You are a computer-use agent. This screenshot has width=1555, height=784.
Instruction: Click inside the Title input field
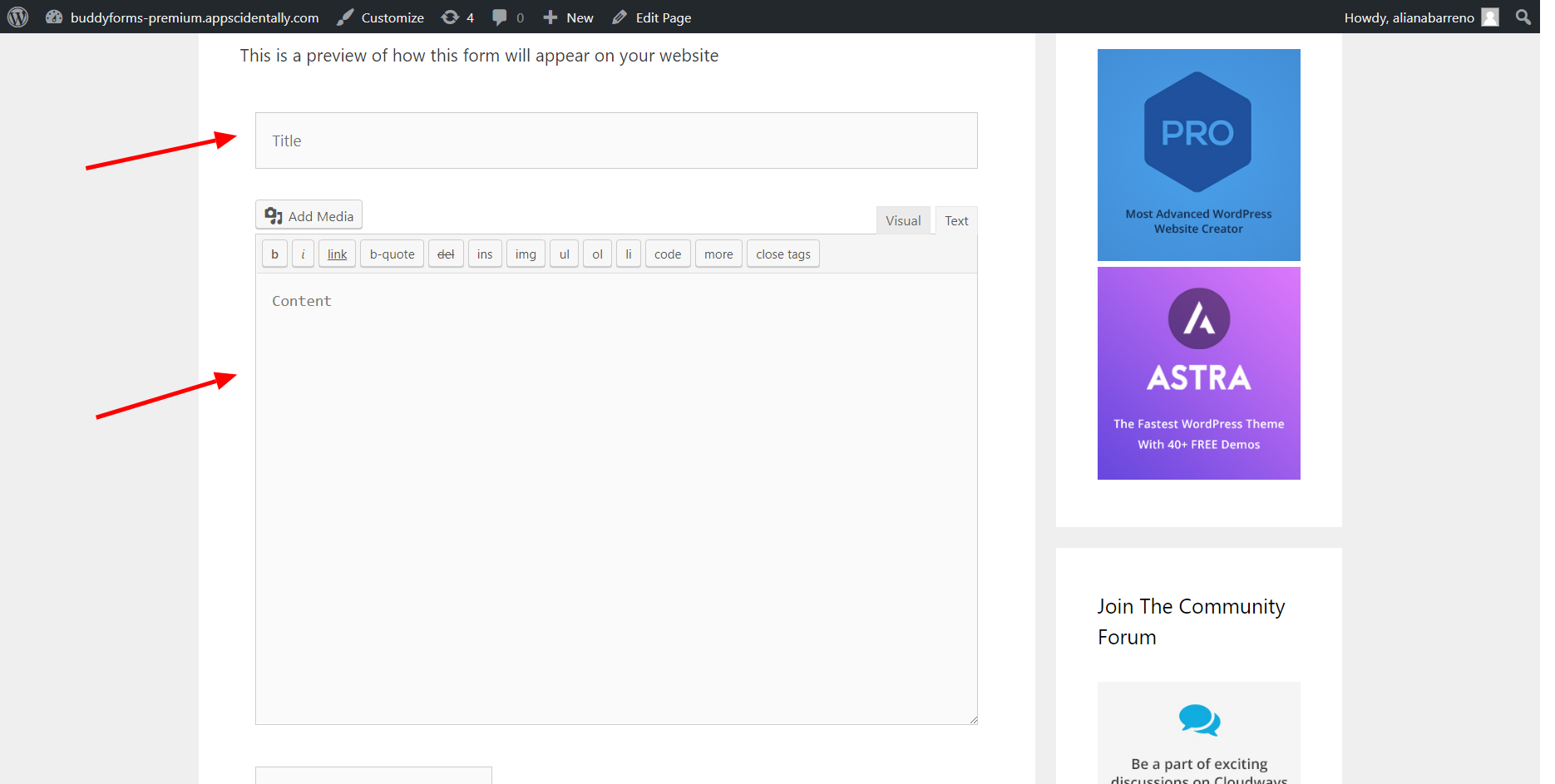(615, 141)
